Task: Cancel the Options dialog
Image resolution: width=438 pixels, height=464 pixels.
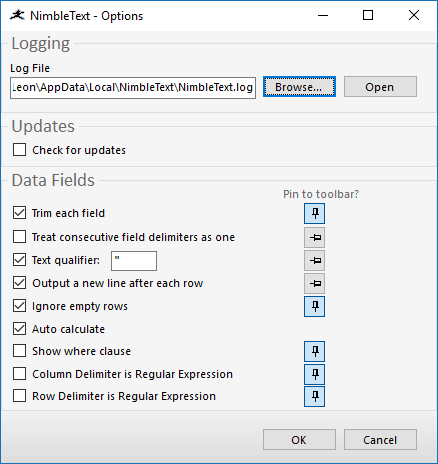Action: click(380, 440)
